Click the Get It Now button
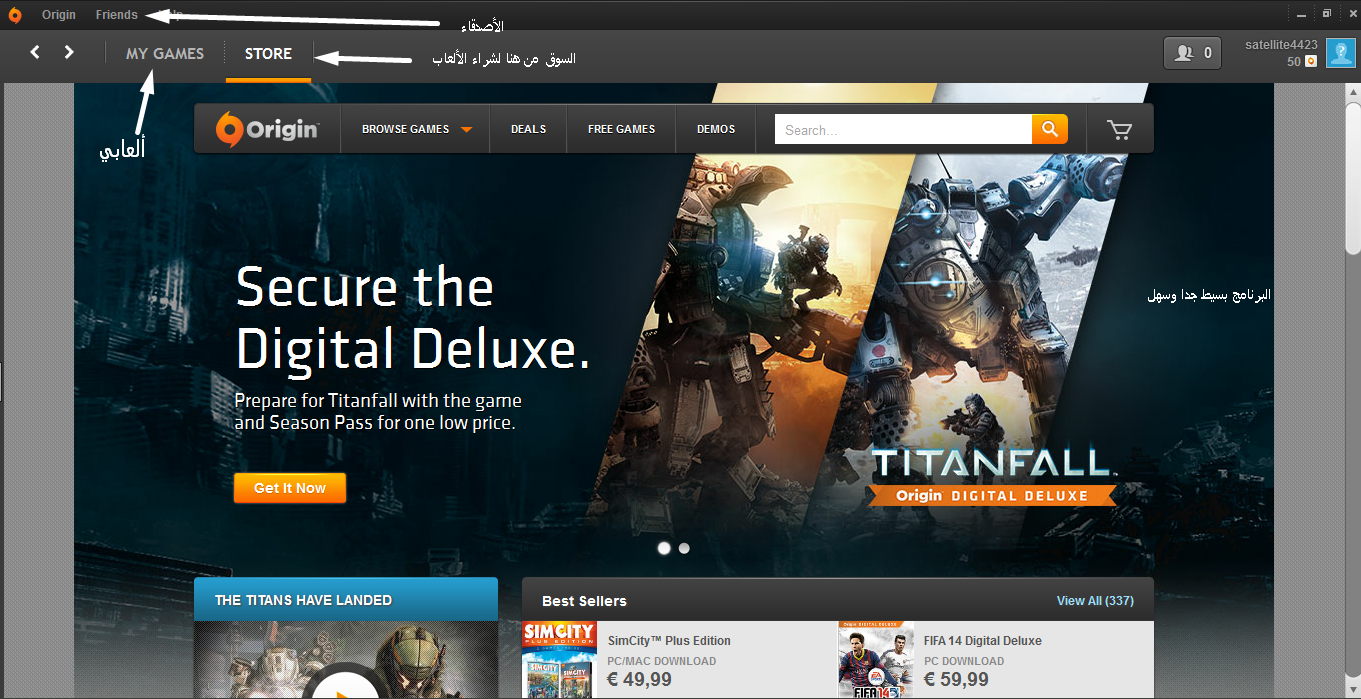 pos(290,488)
